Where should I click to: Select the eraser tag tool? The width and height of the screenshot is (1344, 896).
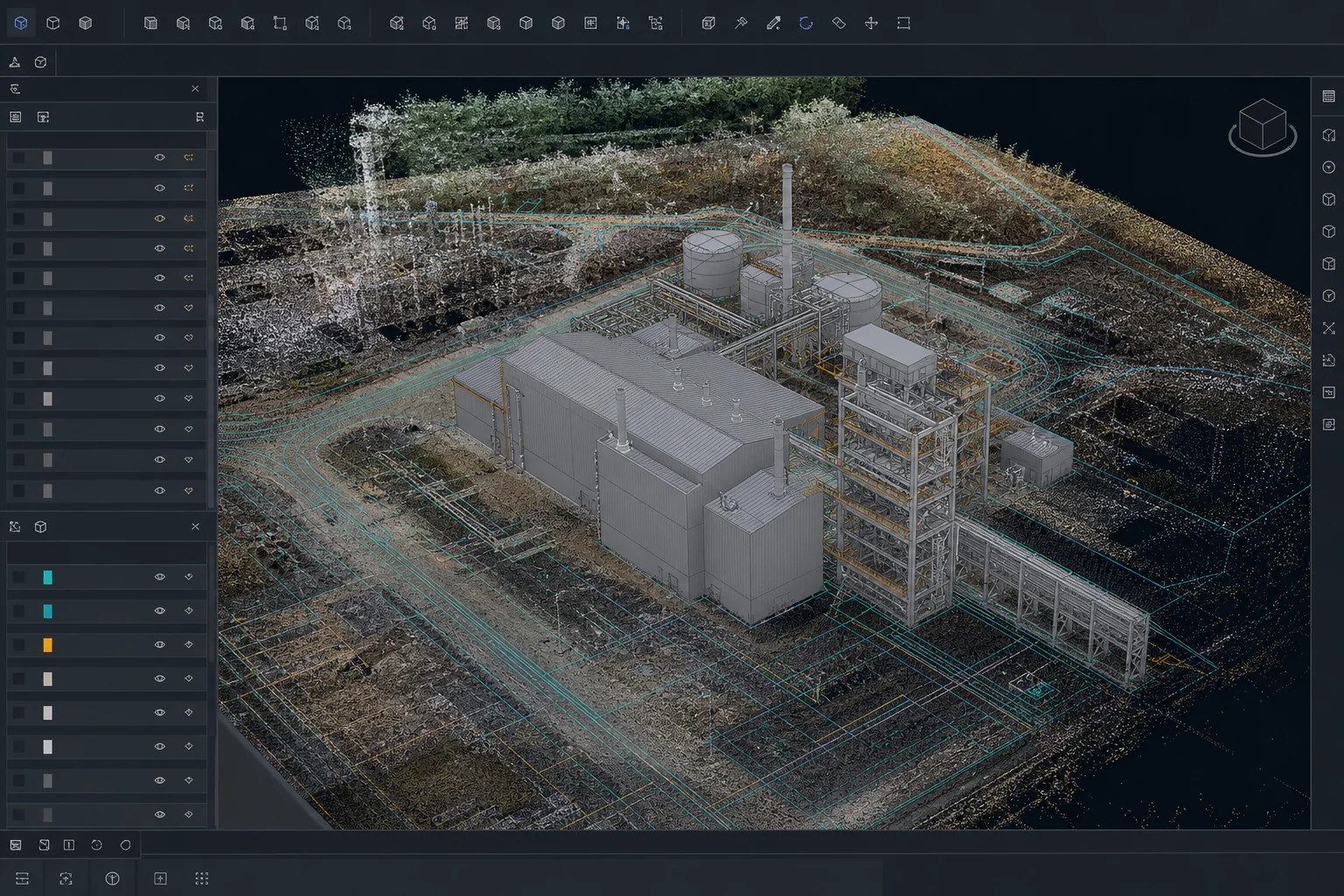(838, 24)
